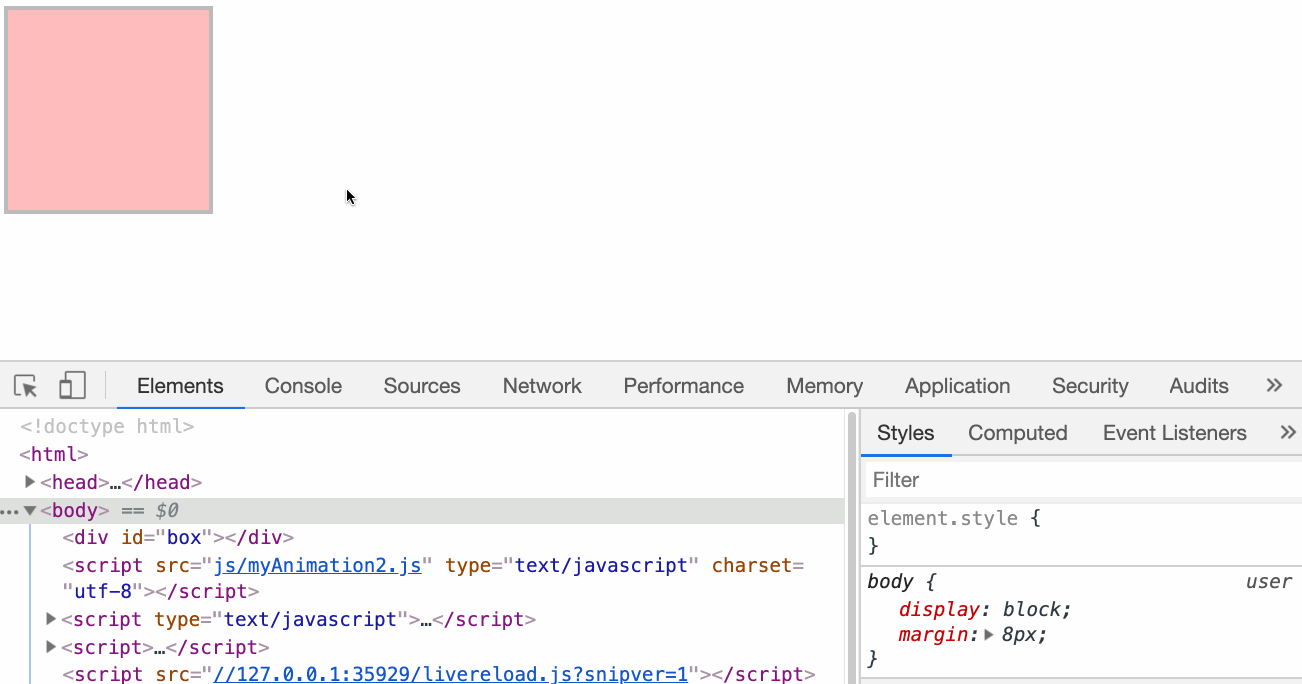The height and width of the screenshot is (684, 1302).
Task: Expand the text/javascript script node
Action: tap(51, 619)
